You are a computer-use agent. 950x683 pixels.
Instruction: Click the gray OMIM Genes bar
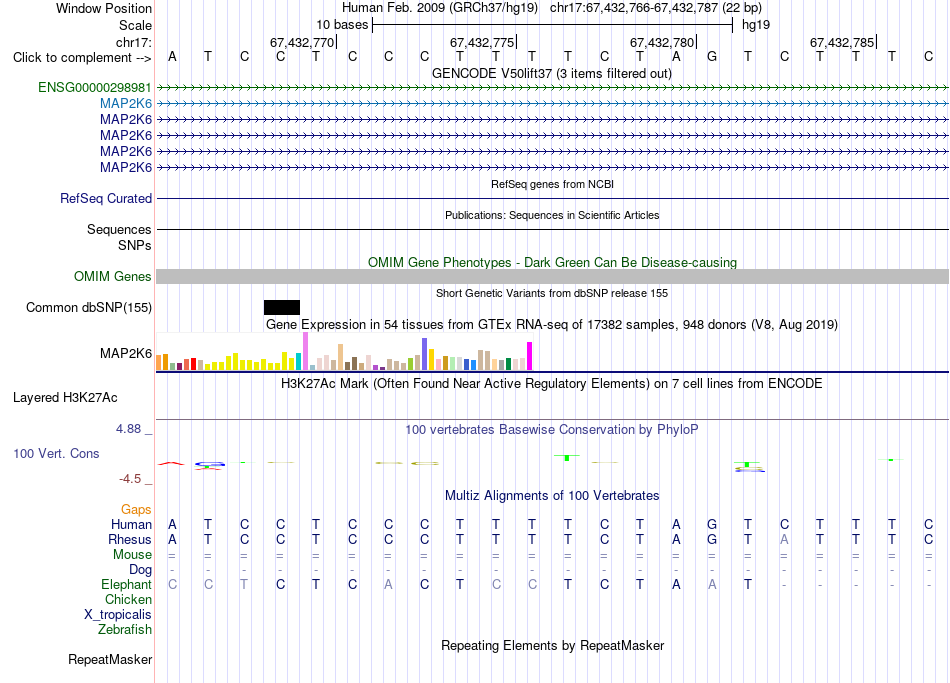552,276
